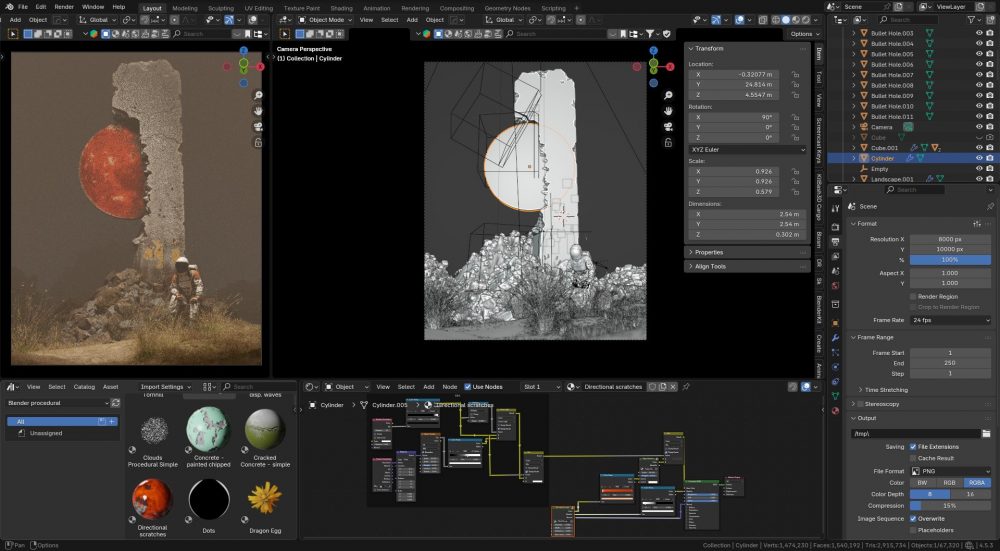Image resolution: width=1000 pixels, height=551 pixels.
Task: Click the Dragon Egg material thumbnail
Action: 265,498
